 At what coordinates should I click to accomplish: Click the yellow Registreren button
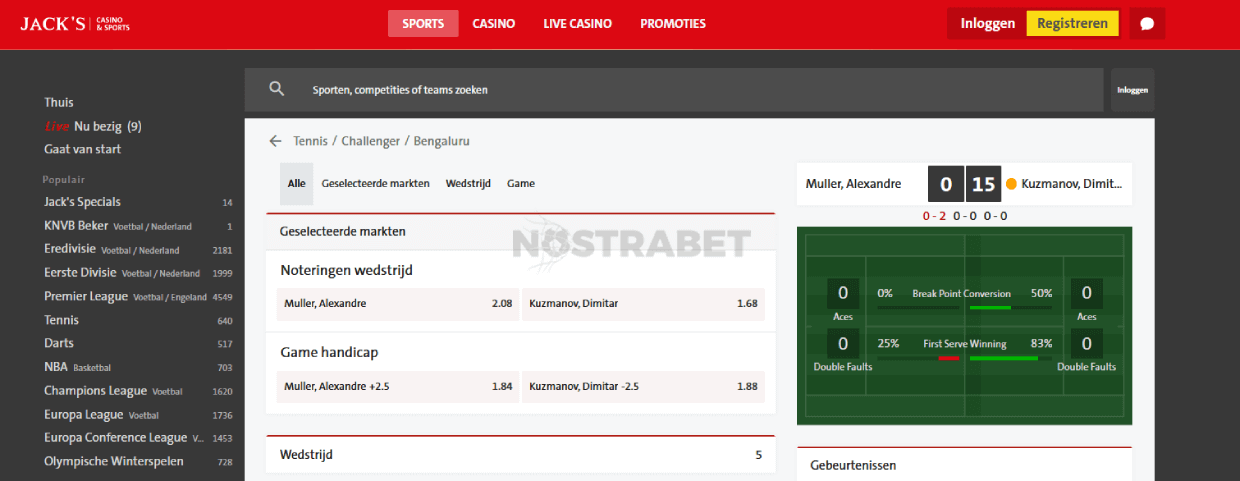click(x=1072, y=24)
